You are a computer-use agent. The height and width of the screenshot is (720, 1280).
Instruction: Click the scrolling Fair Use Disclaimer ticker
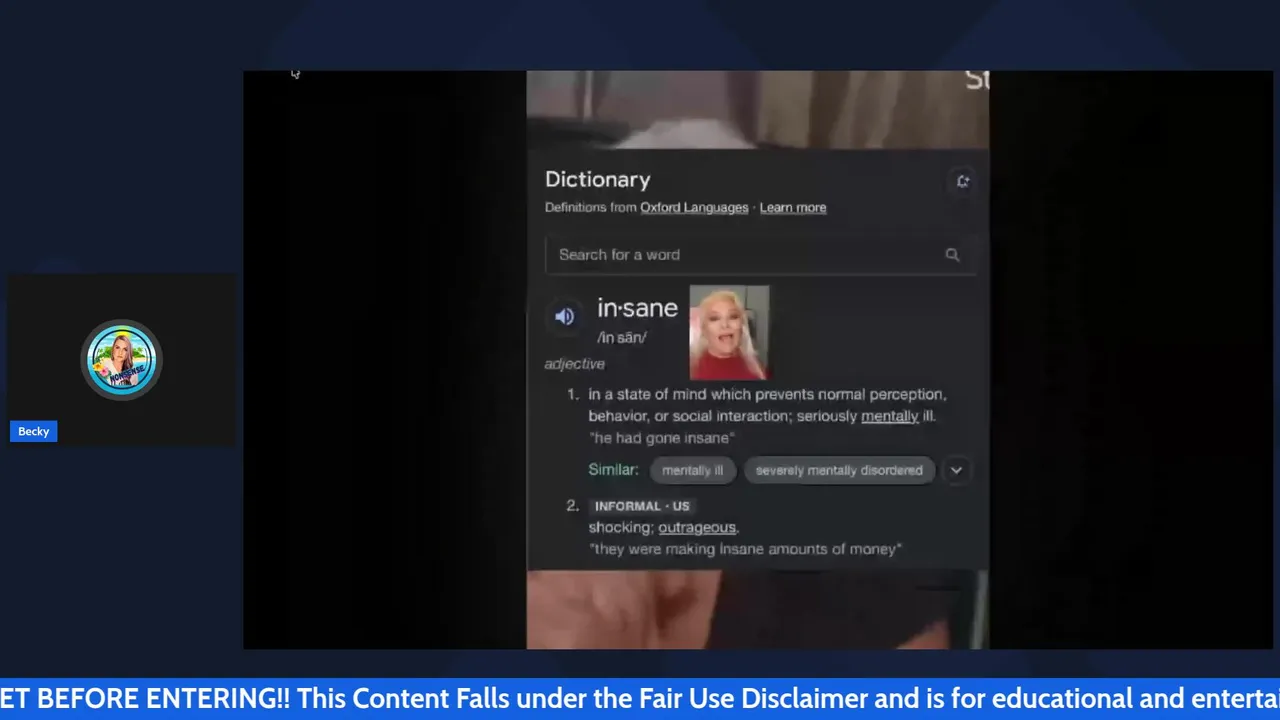[640, 698]
